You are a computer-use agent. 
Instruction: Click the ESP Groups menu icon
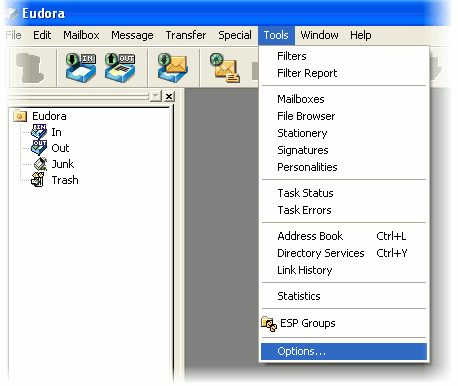click(x=269, y=323)
